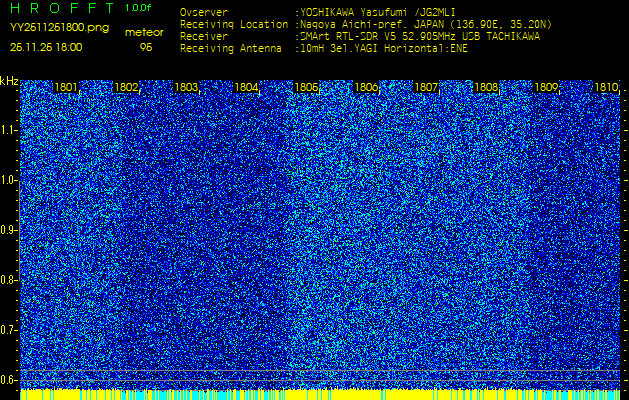Click the Receiving Antenna label

(231, 49)
